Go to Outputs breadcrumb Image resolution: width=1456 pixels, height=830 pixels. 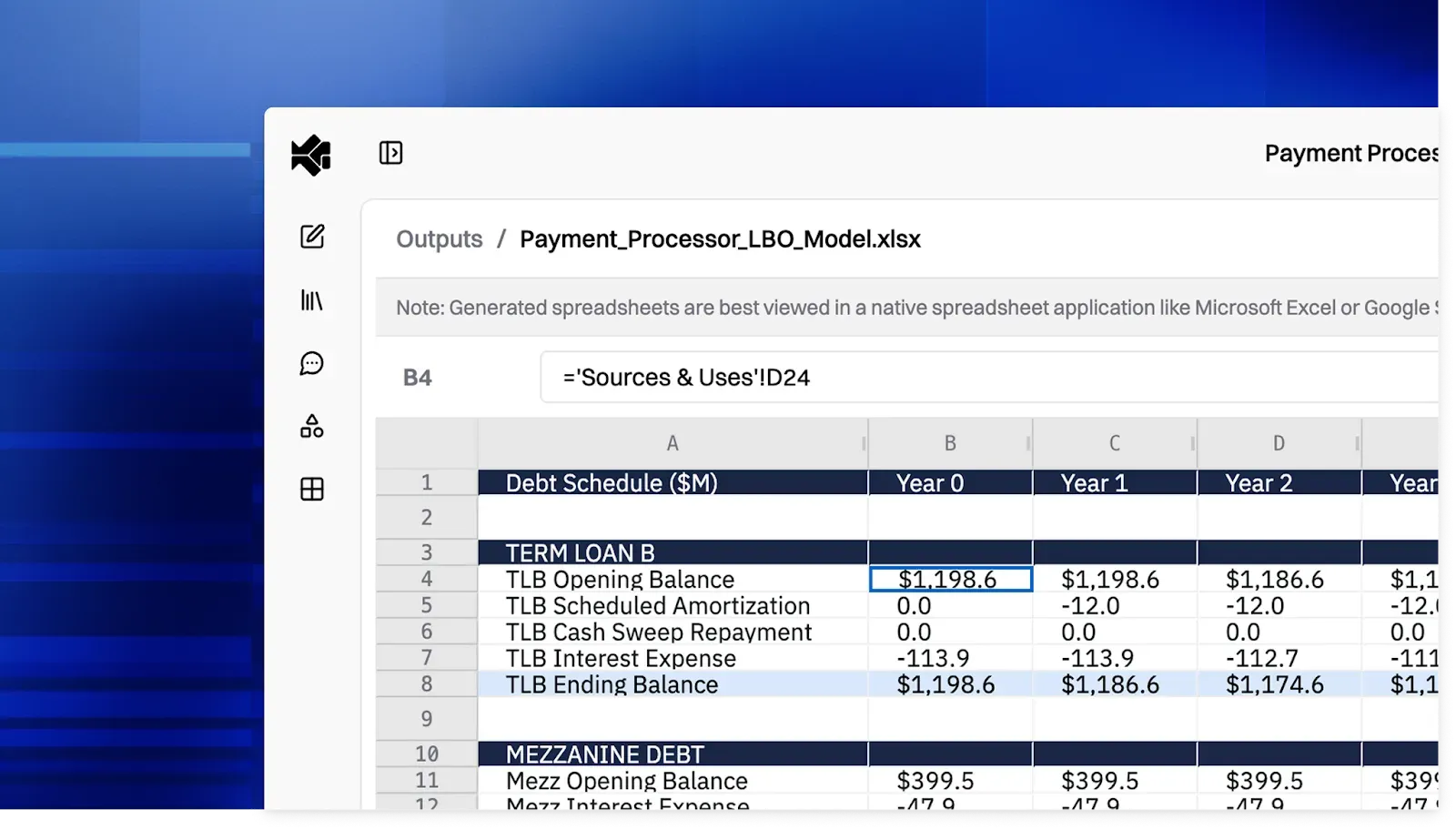click(440, 238)
